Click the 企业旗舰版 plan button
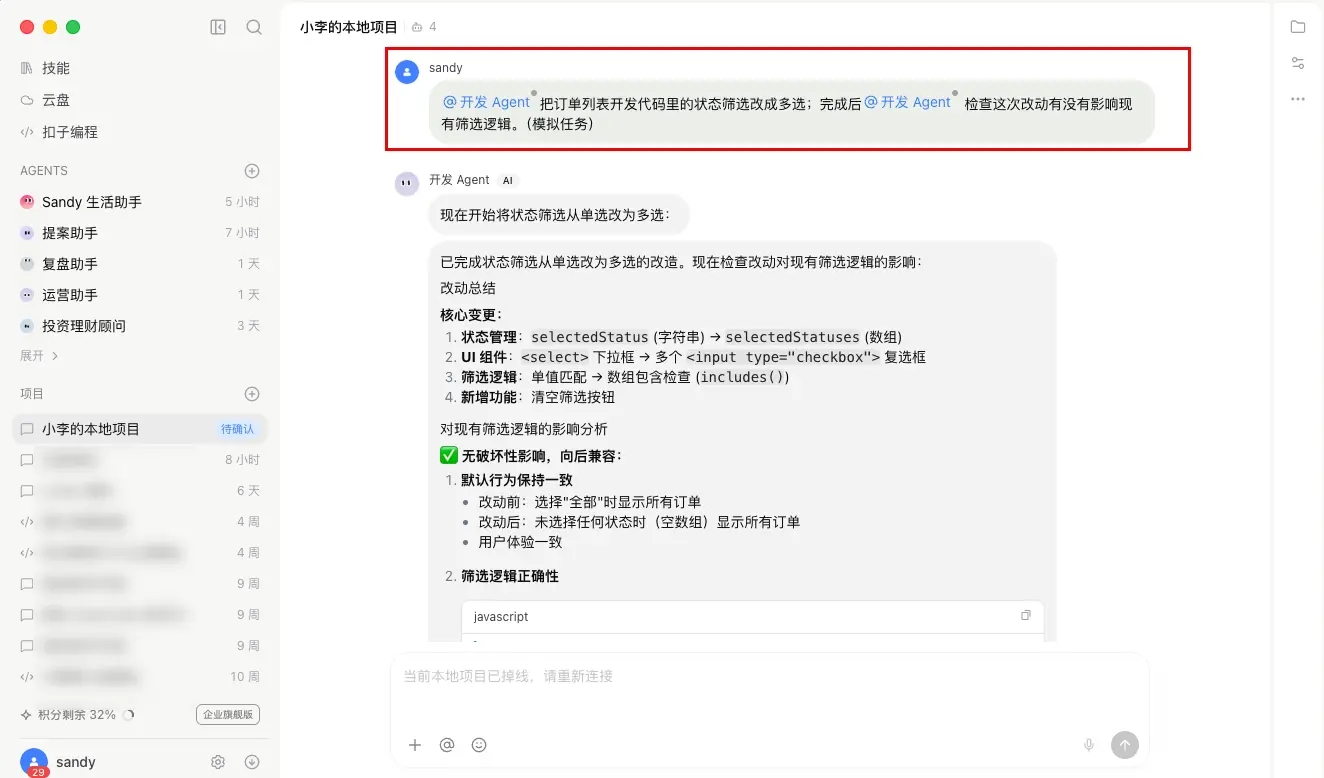 (x=228, y=714)
